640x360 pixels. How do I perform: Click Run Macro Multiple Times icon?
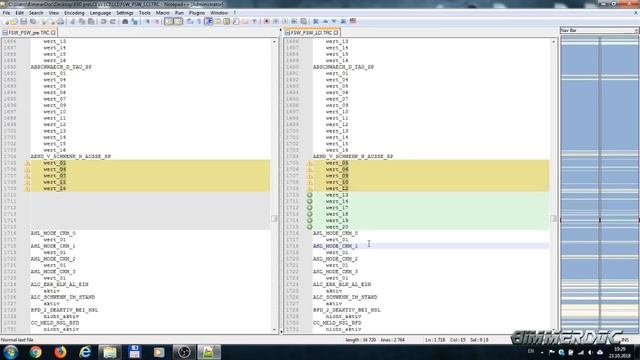pos(294,21)
